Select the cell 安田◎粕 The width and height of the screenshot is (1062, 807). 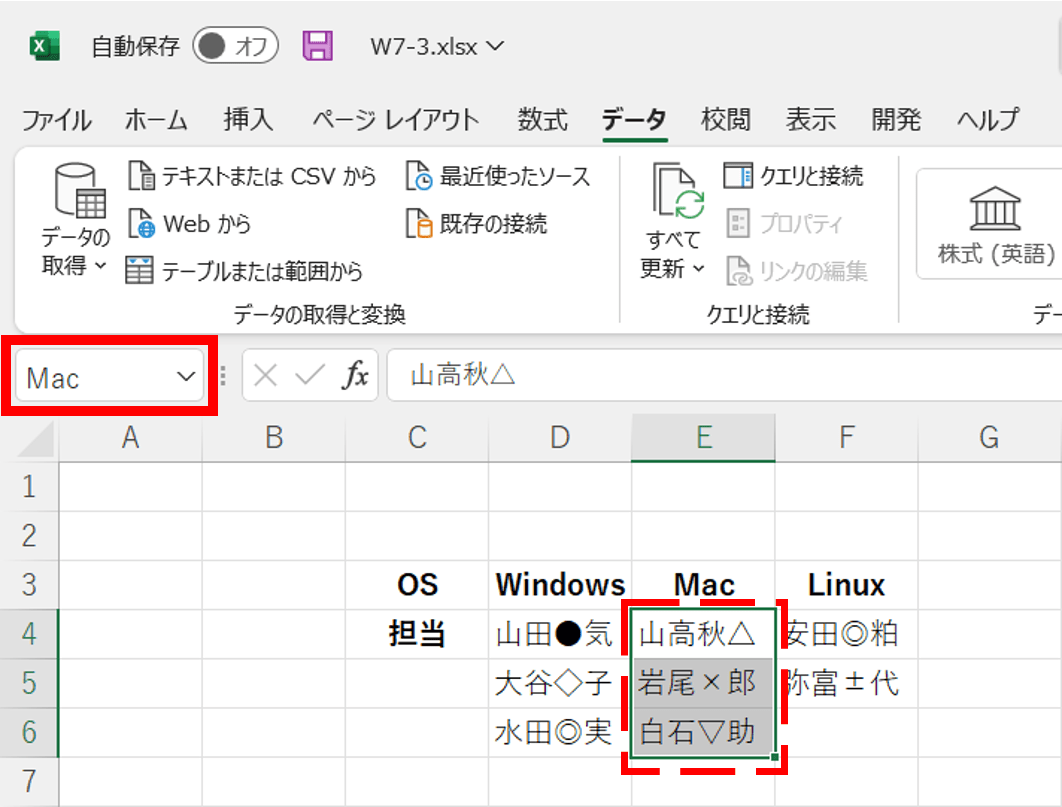click(x=847, y=634)
